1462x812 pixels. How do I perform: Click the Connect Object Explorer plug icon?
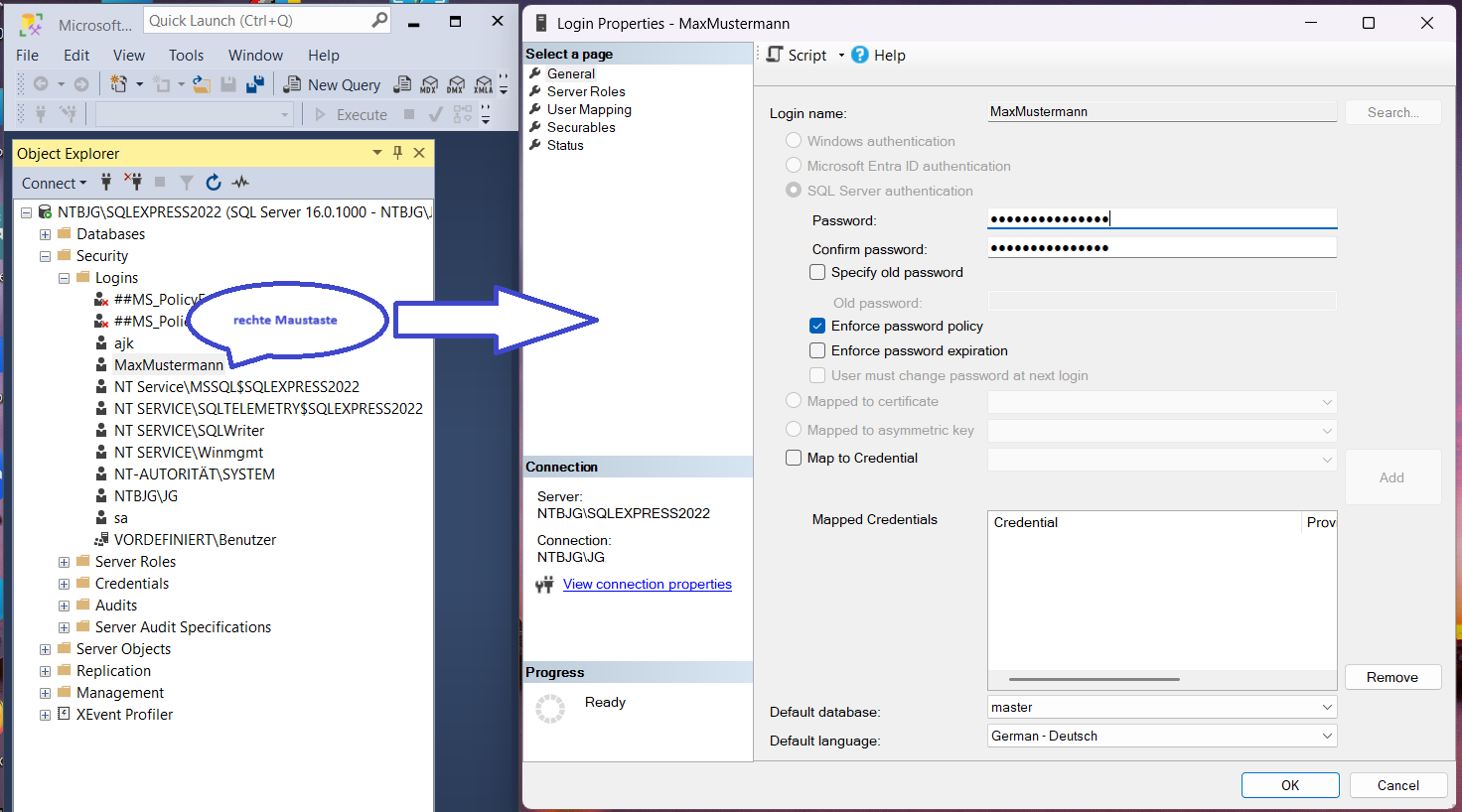tap(106, 183)
